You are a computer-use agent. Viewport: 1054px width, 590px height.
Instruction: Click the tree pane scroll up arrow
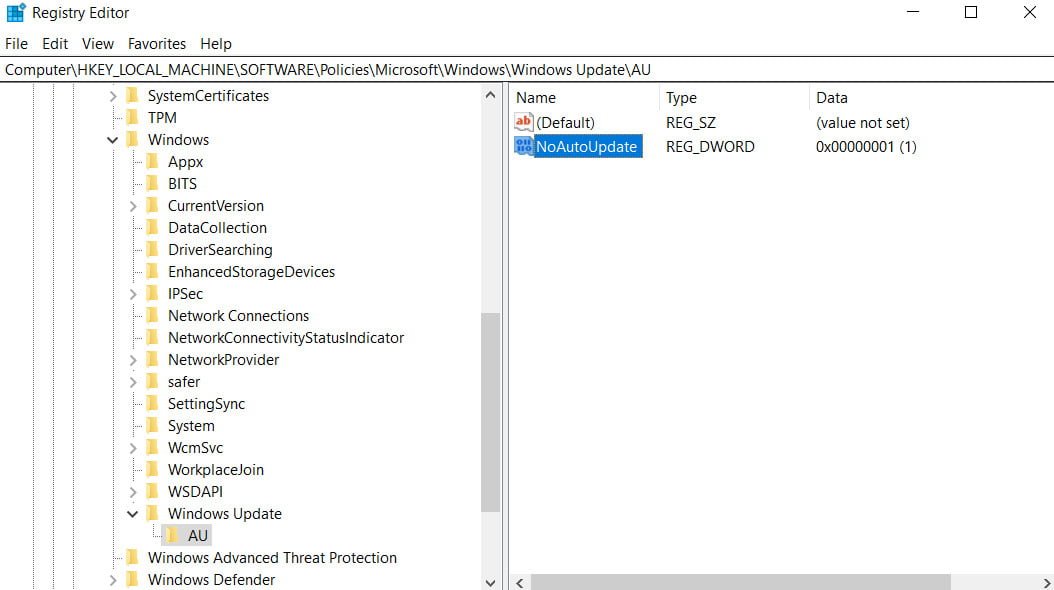tap(491, 95)
